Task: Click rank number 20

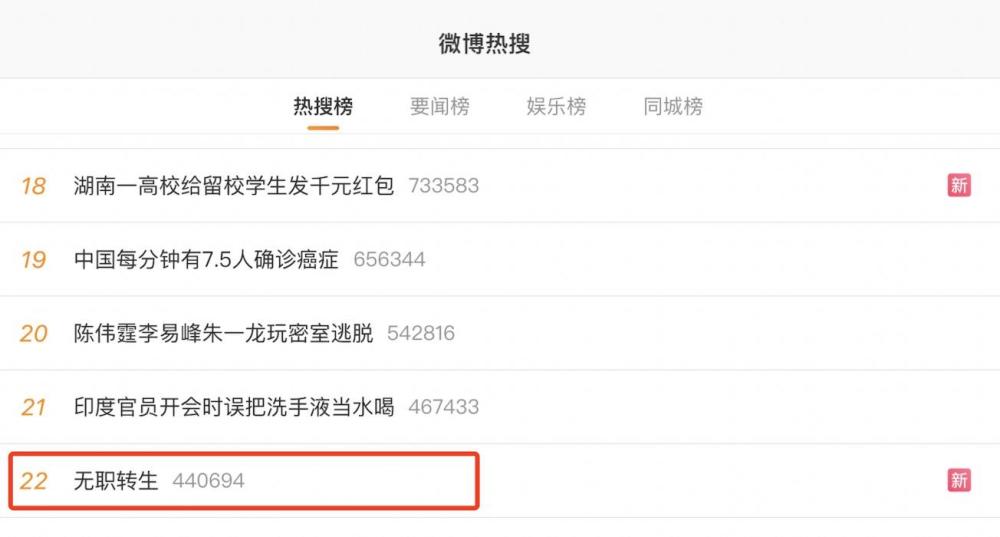Action: [34, 334]
